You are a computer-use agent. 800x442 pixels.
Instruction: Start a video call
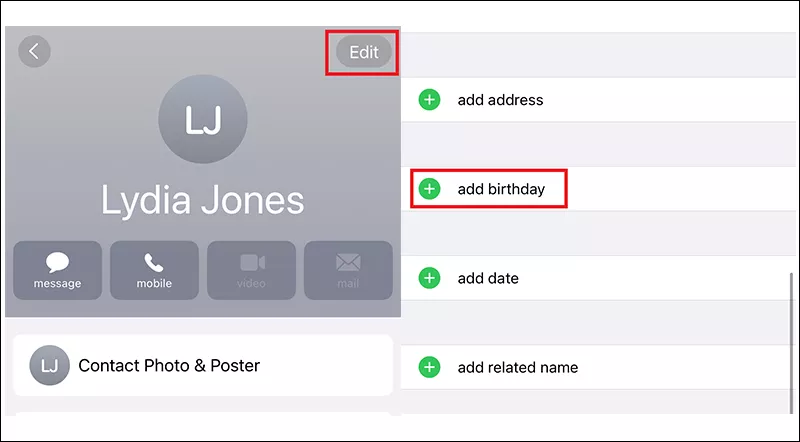click(251, 270)
